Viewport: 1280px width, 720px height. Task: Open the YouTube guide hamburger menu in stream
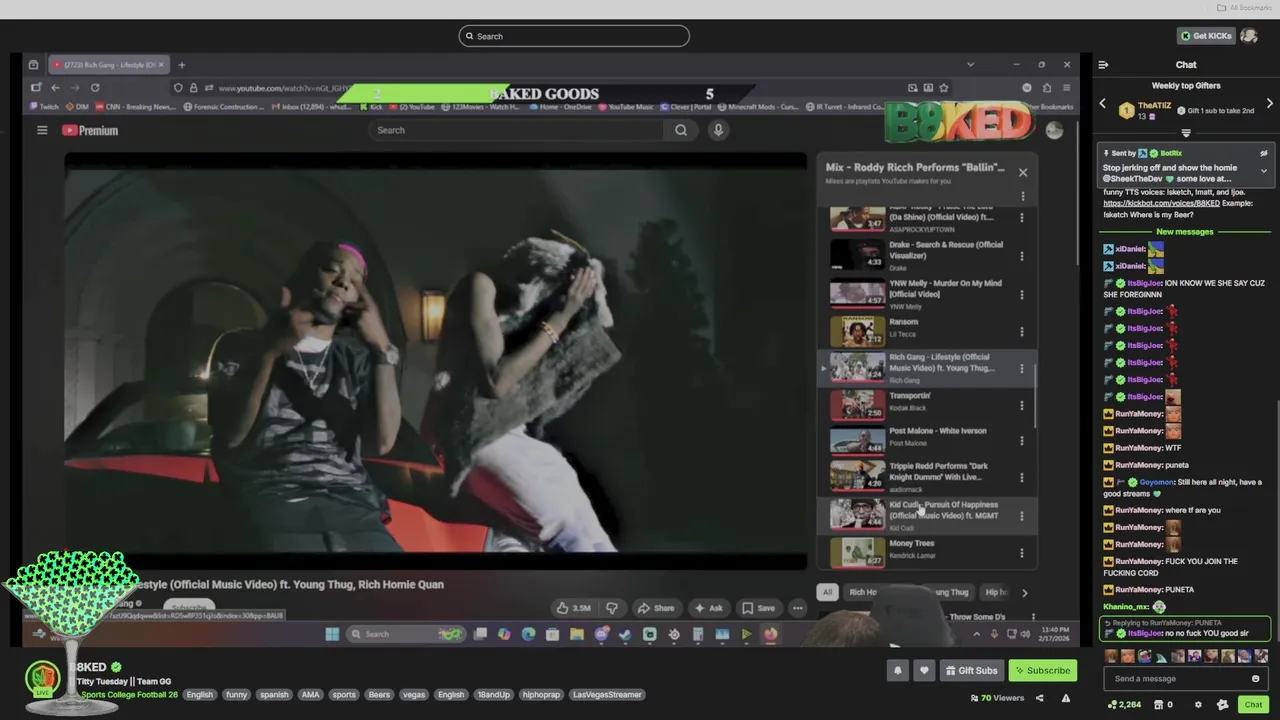click(x=42, y=130)
